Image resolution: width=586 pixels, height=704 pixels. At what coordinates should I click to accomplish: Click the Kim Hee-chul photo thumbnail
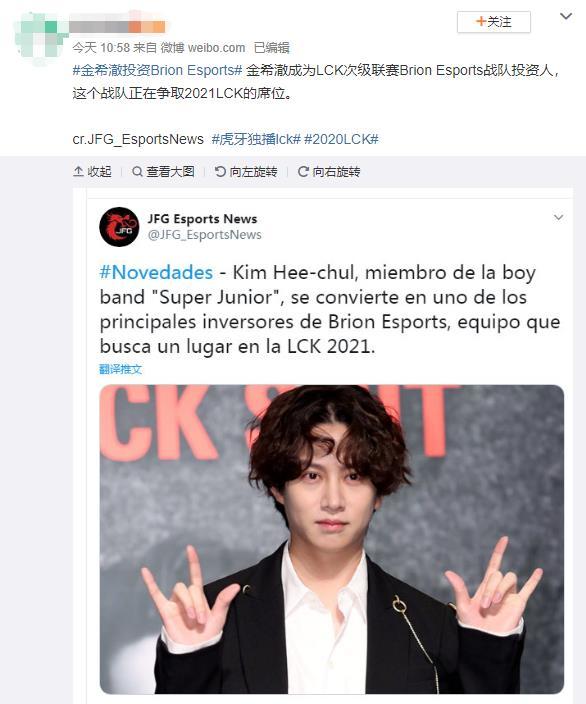[332, 539]
